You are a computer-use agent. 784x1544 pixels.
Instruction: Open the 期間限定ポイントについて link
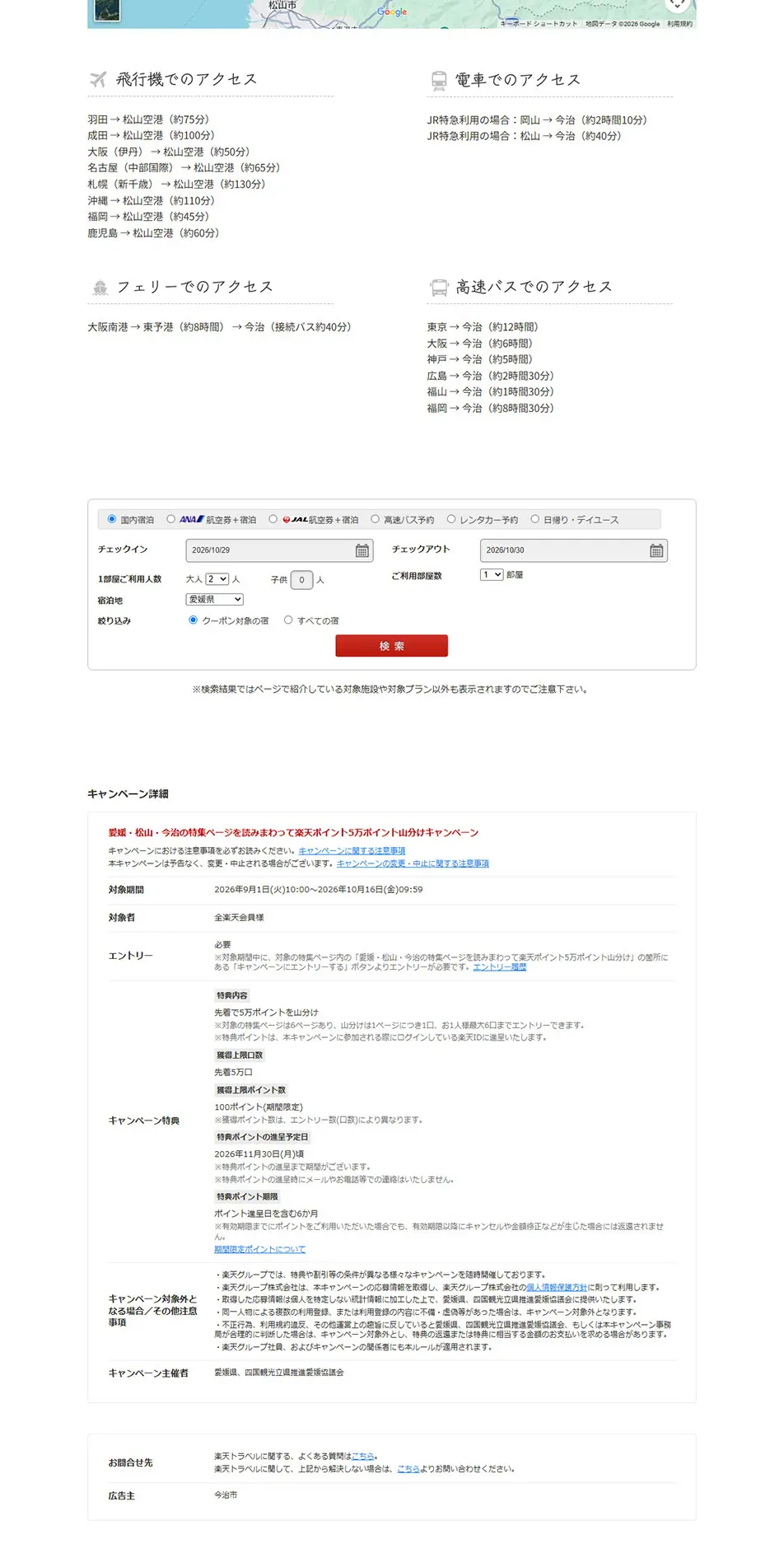coord(259,1249)
